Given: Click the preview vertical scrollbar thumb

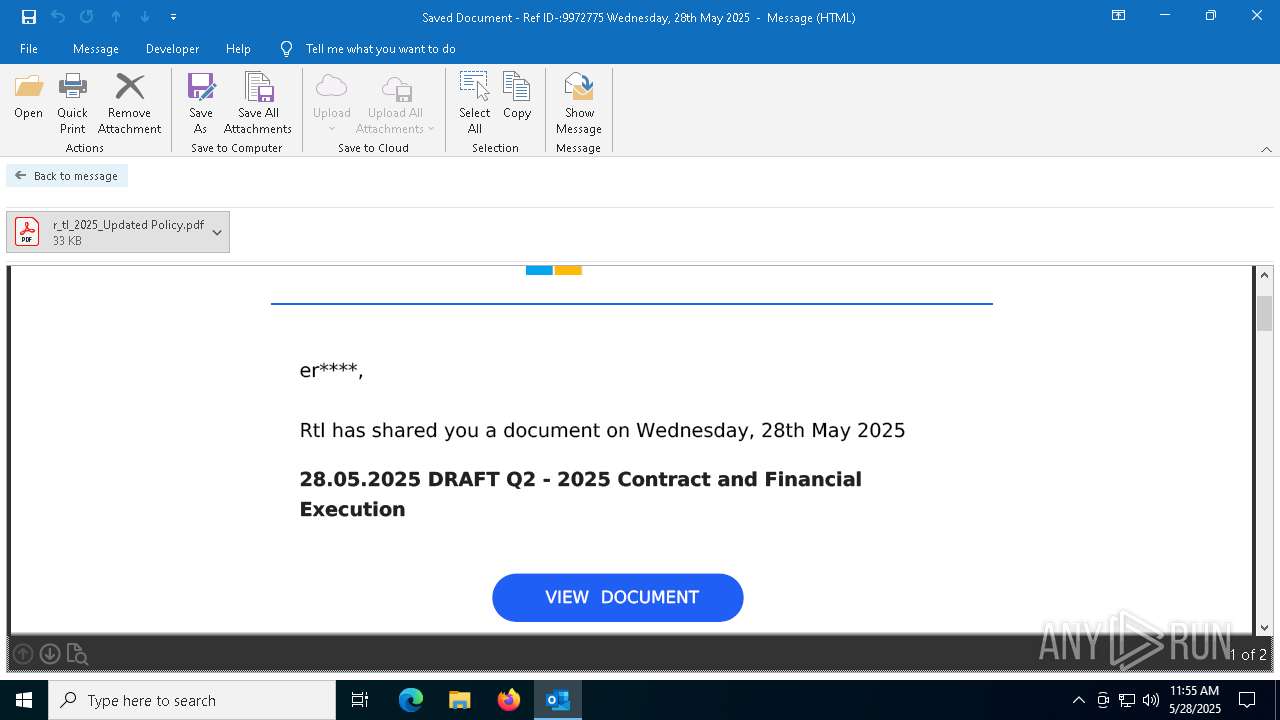Looking at the screenshot, I should pyautogui.click(x=1265, y=313).
